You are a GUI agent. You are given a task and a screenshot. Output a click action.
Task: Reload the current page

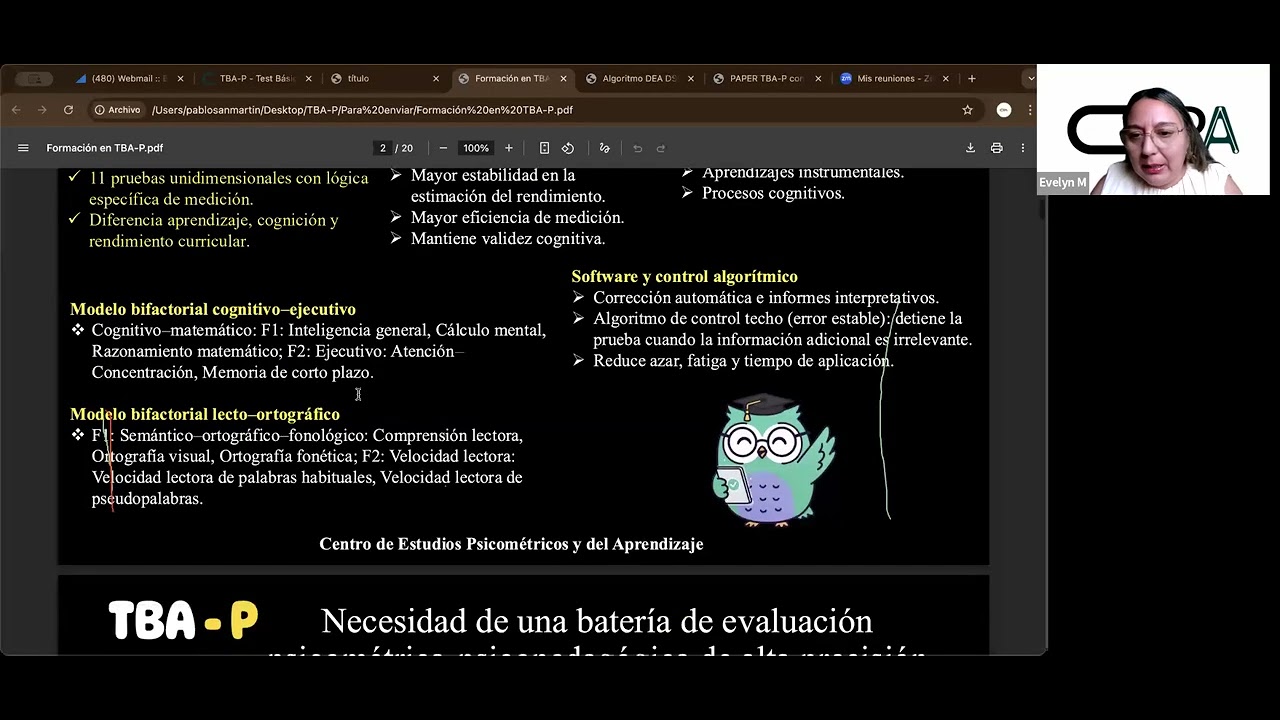point(68,110)
